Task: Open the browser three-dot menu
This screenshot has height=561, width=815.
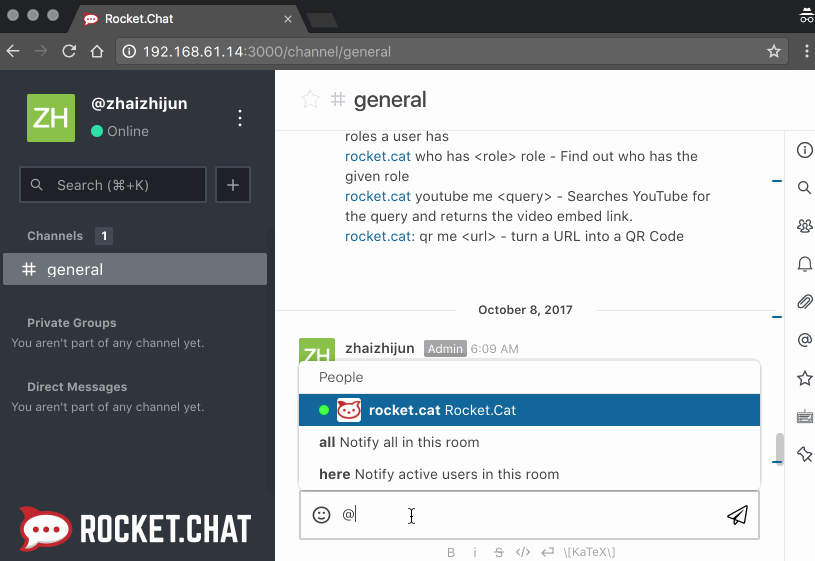Action: tap(806, 51)
